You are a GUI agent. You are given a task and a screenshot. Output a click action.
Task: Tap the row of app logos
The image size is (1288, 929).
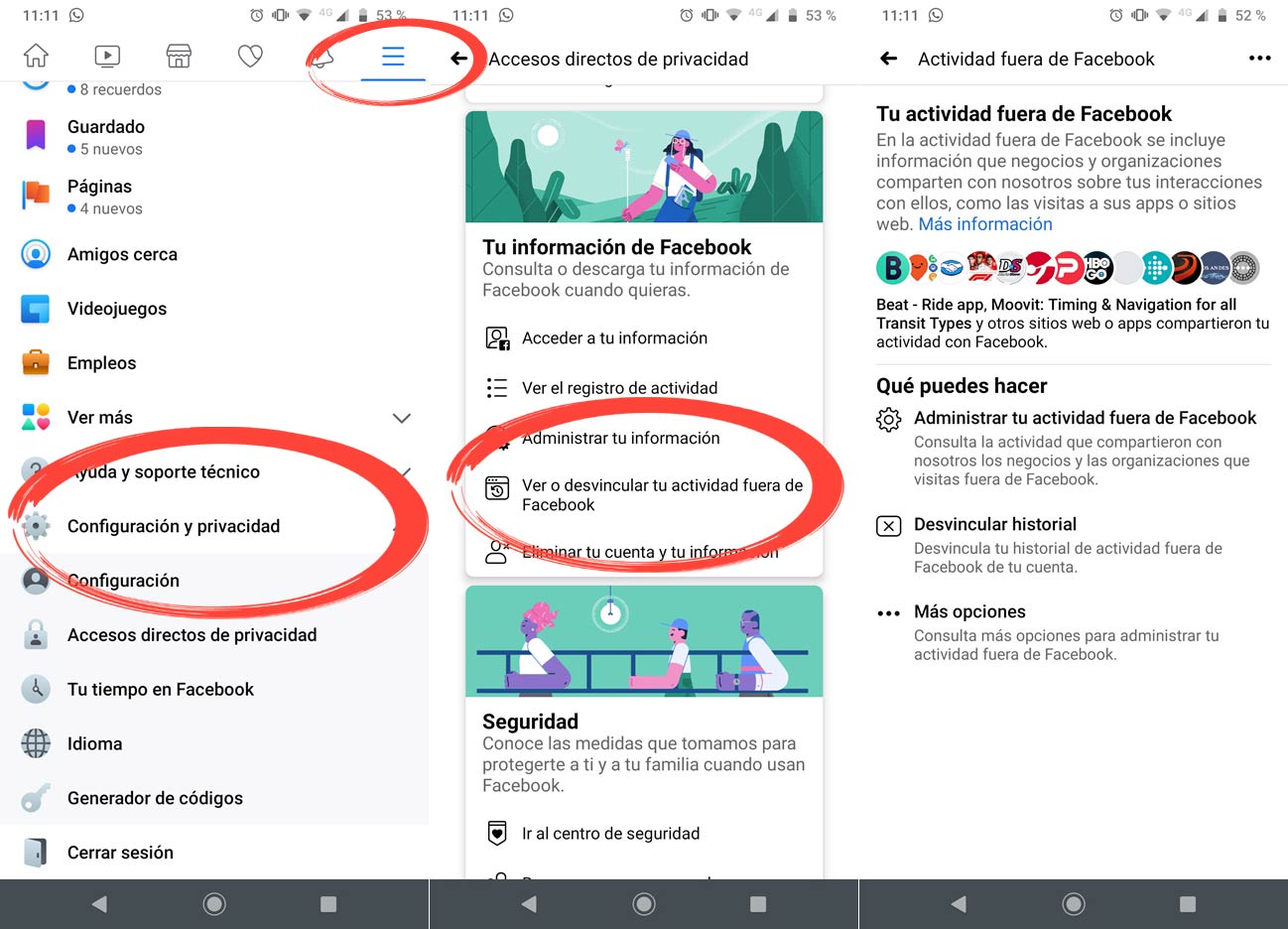[1068, 268]
